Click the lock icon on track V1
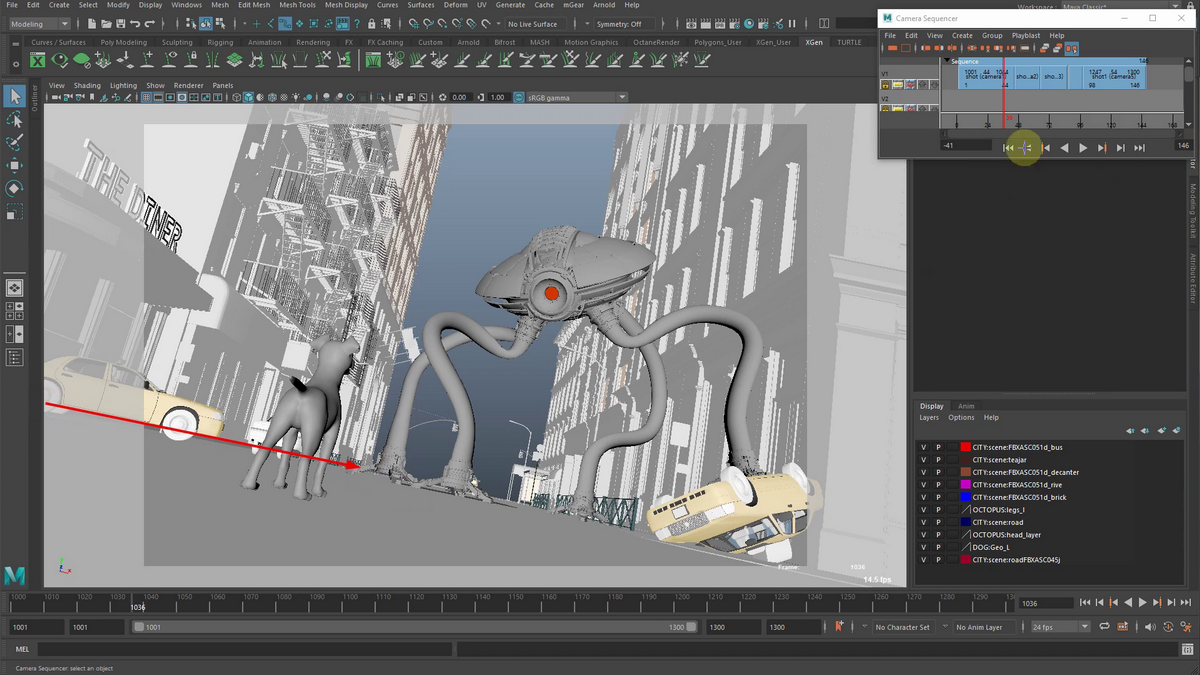 pos(886,85)
